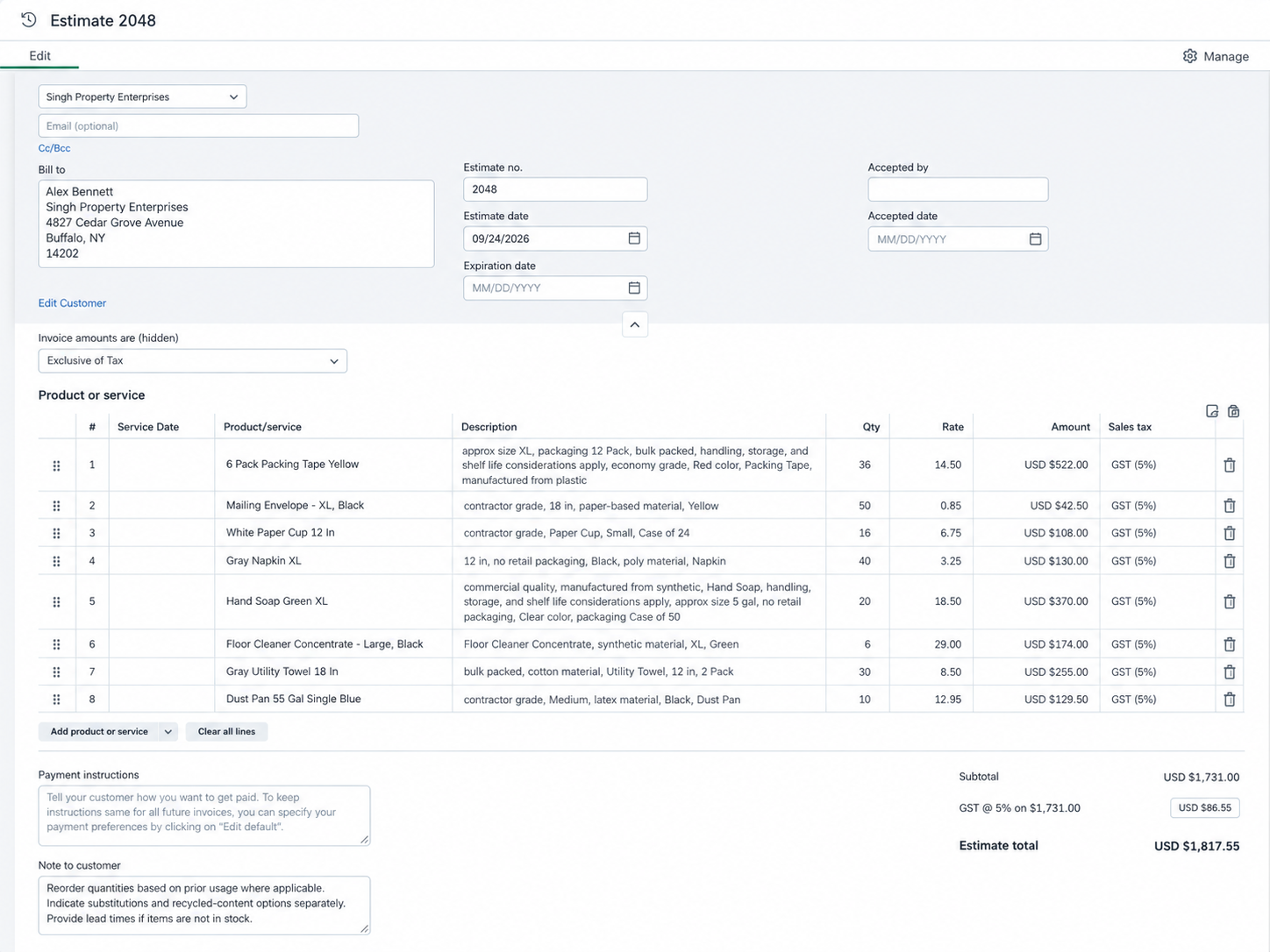Grab the drag handle for line 1
Image resolution: width=1270 pixels, height=952 pixels.
(56, 465)
